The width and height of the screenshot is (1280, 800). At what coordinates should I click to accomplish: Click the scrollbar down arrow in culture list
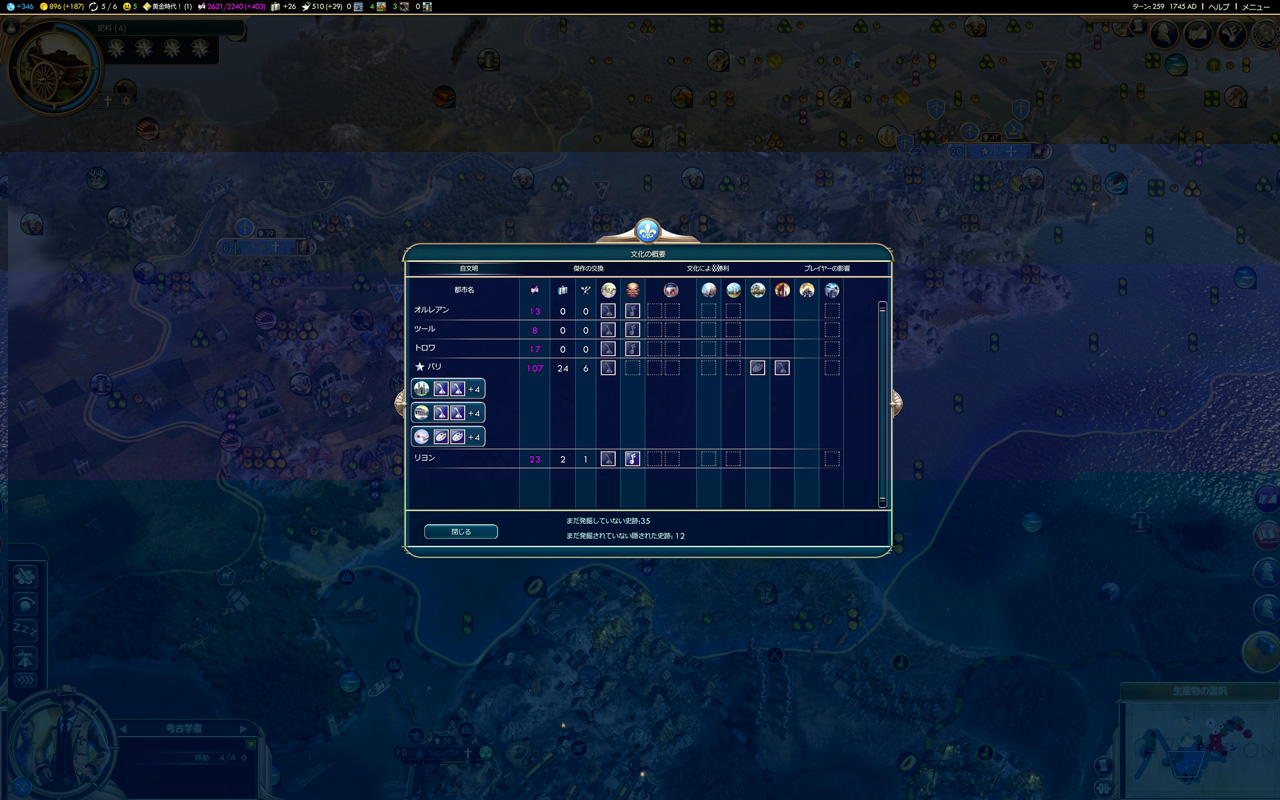click(x=882, y=501)
